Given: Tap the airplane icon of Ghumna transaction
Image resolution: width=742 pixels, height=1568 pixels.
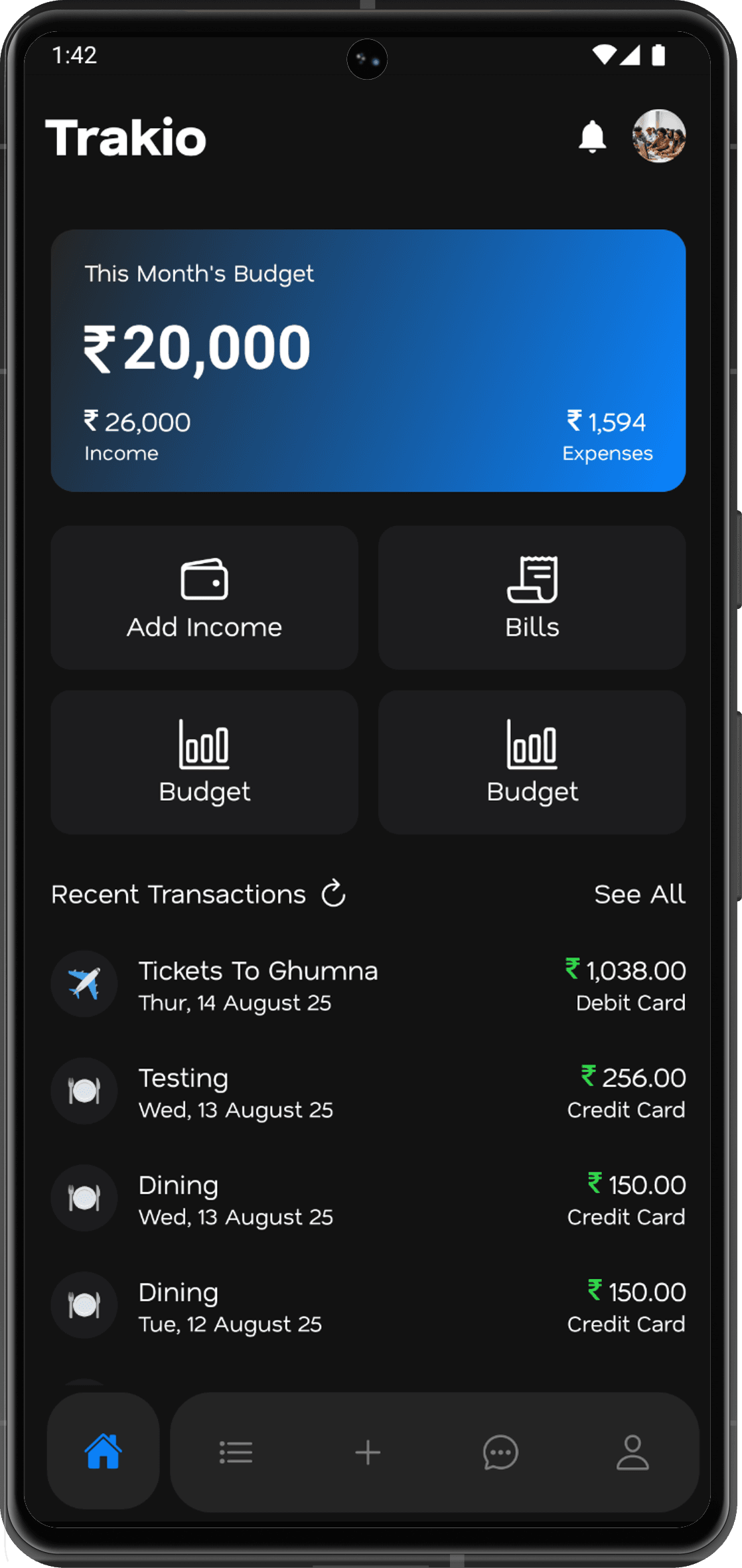Looking at the screenshot, I should (x=84, y=984).
